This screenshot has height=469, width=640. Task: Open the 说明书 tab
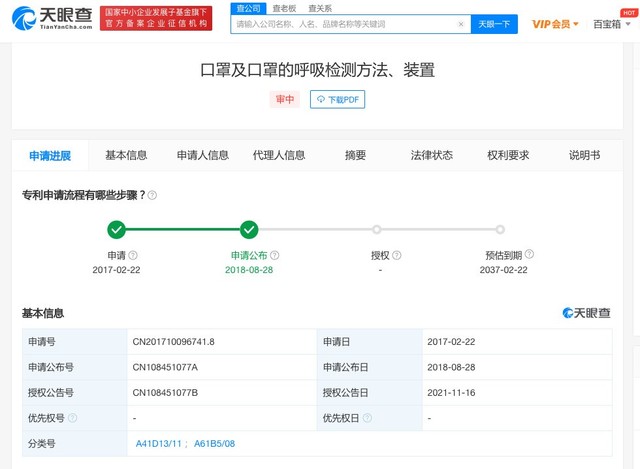(584, 155)
